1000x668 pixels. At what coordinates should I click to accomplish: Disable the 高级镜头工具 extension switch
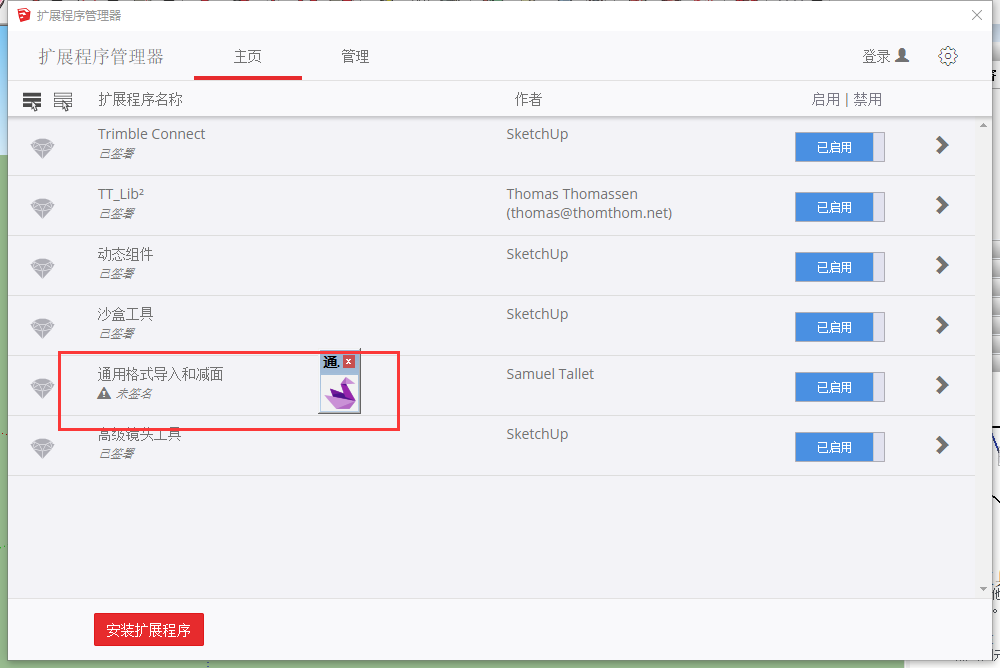(x=839, y=447)
